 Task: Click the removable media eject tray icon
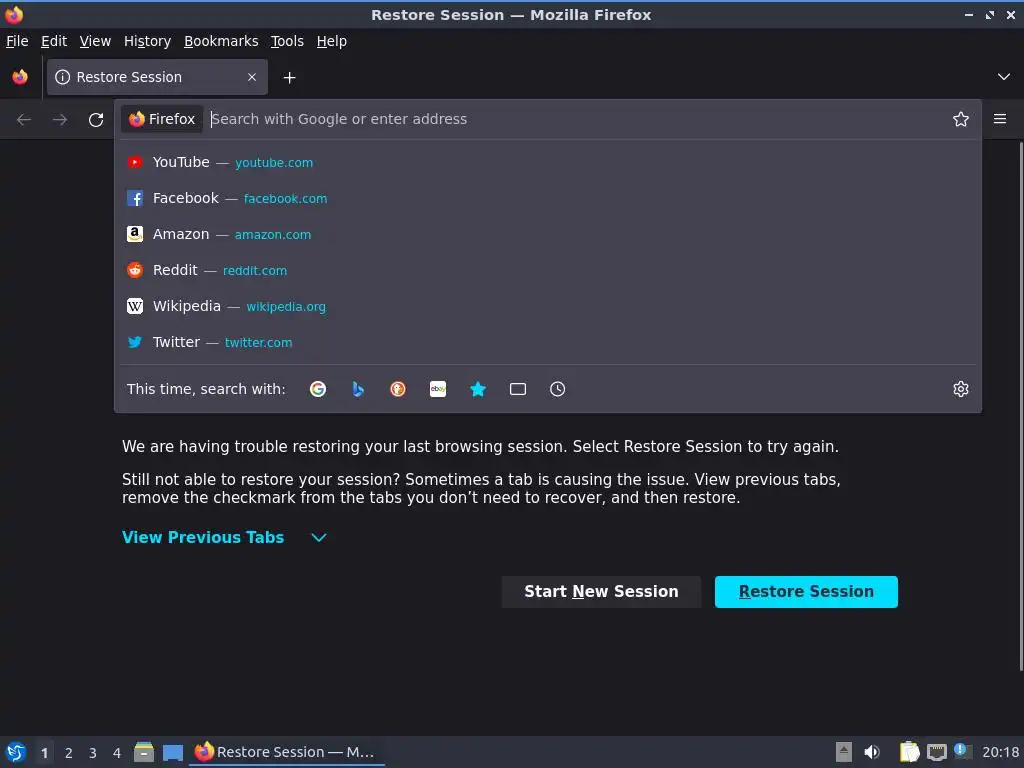844,752
